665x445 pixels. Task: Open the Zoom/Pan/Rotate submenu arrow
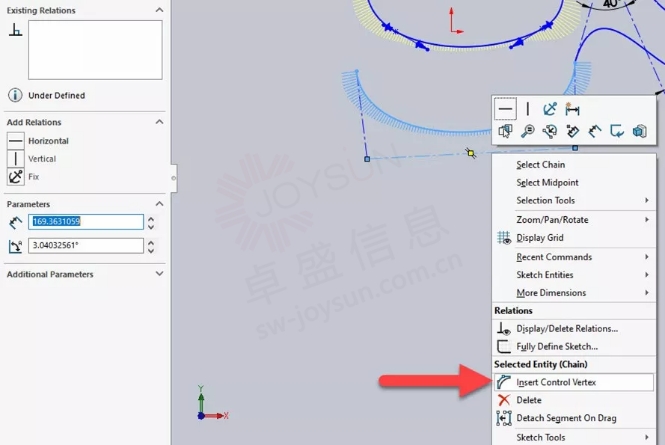647,219
